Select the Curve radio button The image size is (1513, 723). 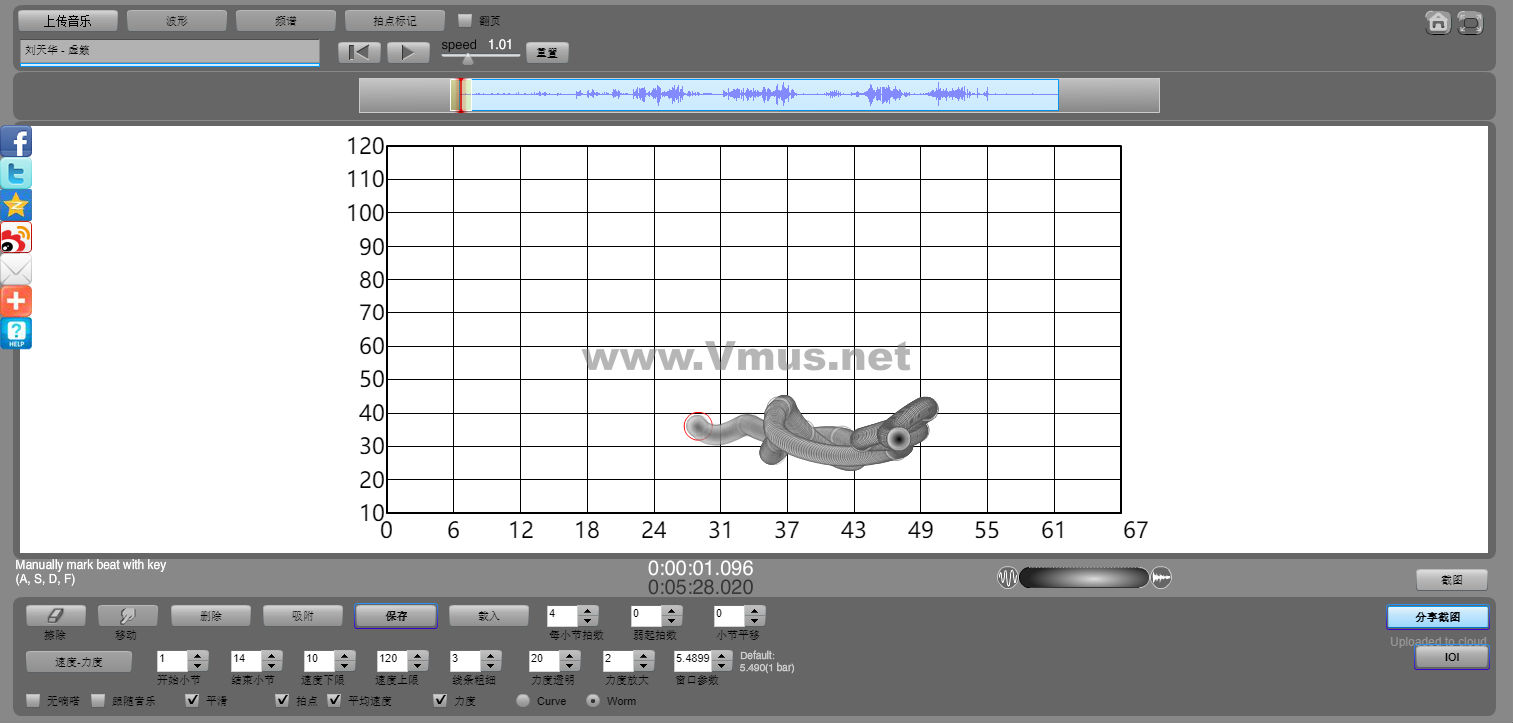tap(523, 701)
